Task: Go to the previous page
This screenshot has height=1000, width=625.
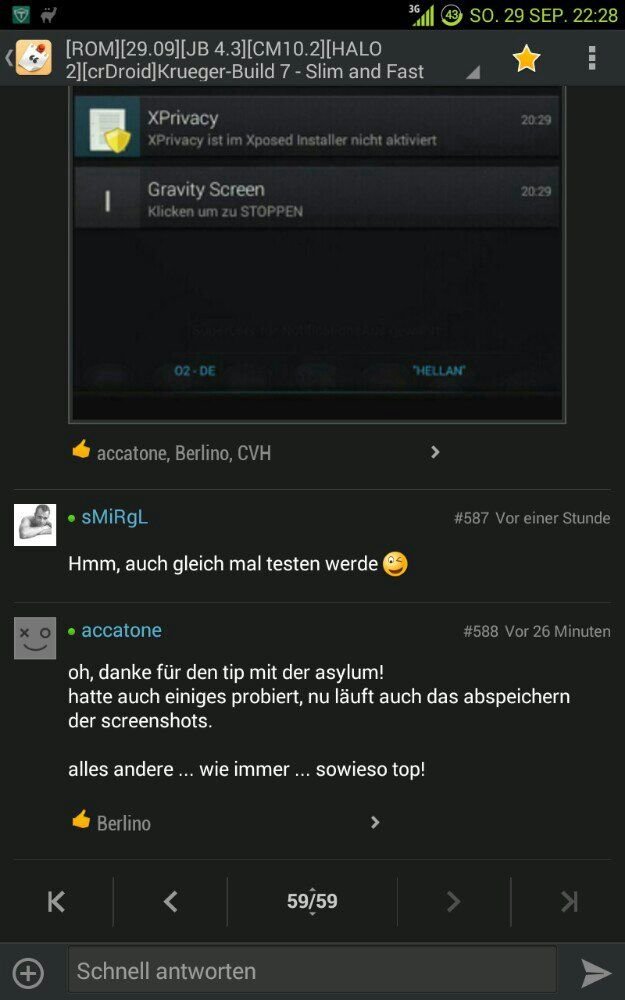Action: coord(170,901)
